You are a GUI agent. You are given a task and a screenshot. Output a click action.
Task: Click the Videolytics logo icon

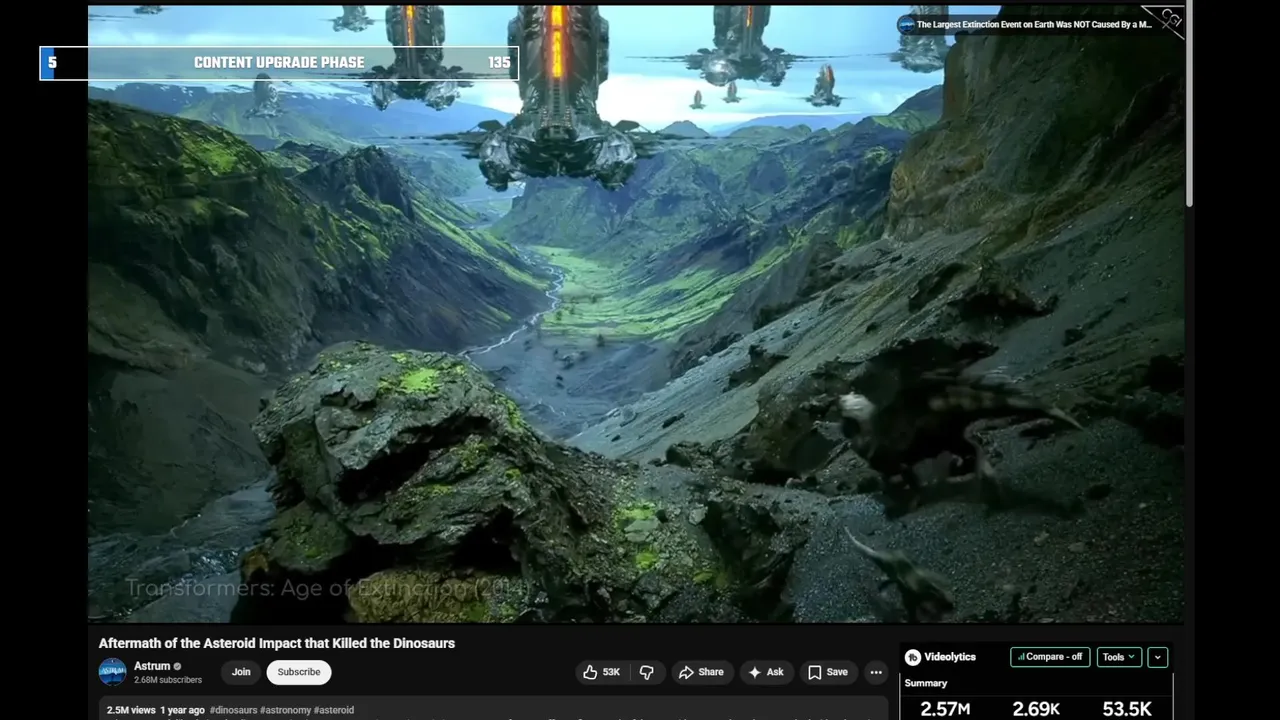pyautogui.click(x=913, y=657)
